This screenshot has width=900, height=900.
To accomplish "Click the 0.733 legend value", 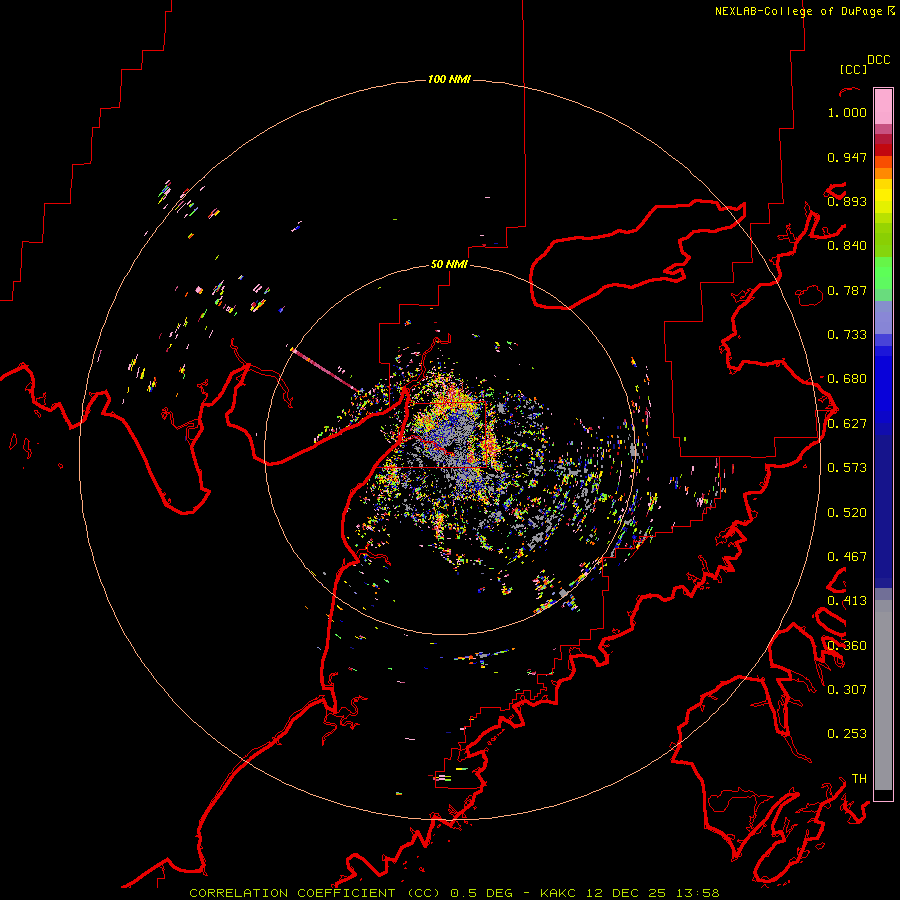I will pos(847,335).
